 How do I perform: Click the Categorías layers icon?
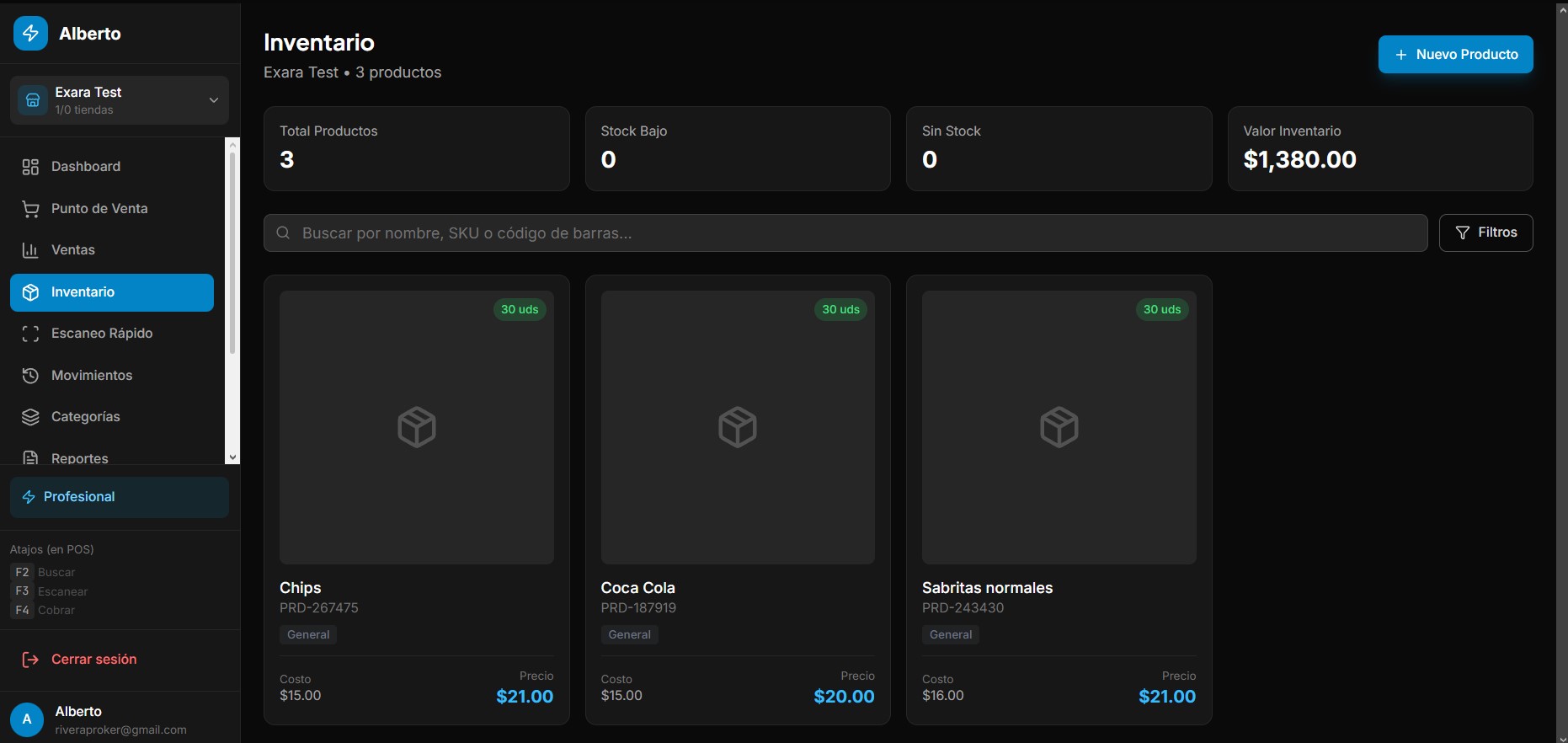coord(30,417)
